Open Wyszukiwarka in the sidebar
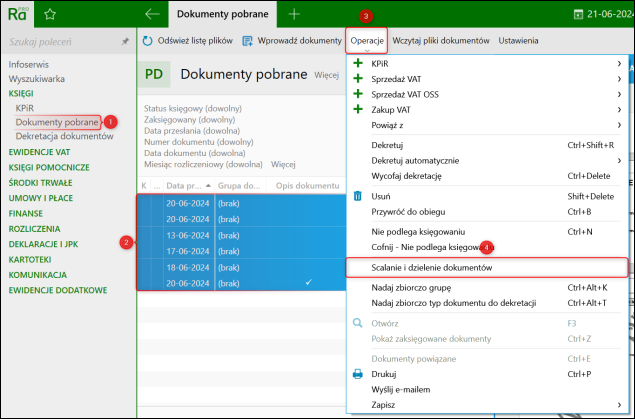This screenshot has width=635, height=419. click(x=36, y=79)
